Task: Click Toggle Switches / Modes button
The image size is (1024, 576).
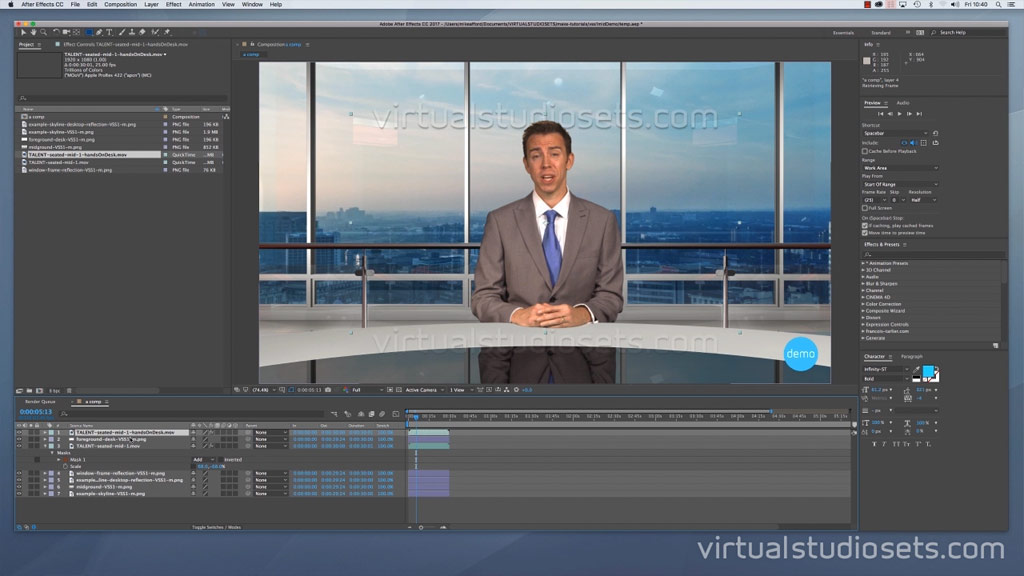Action: click(216, 527)
